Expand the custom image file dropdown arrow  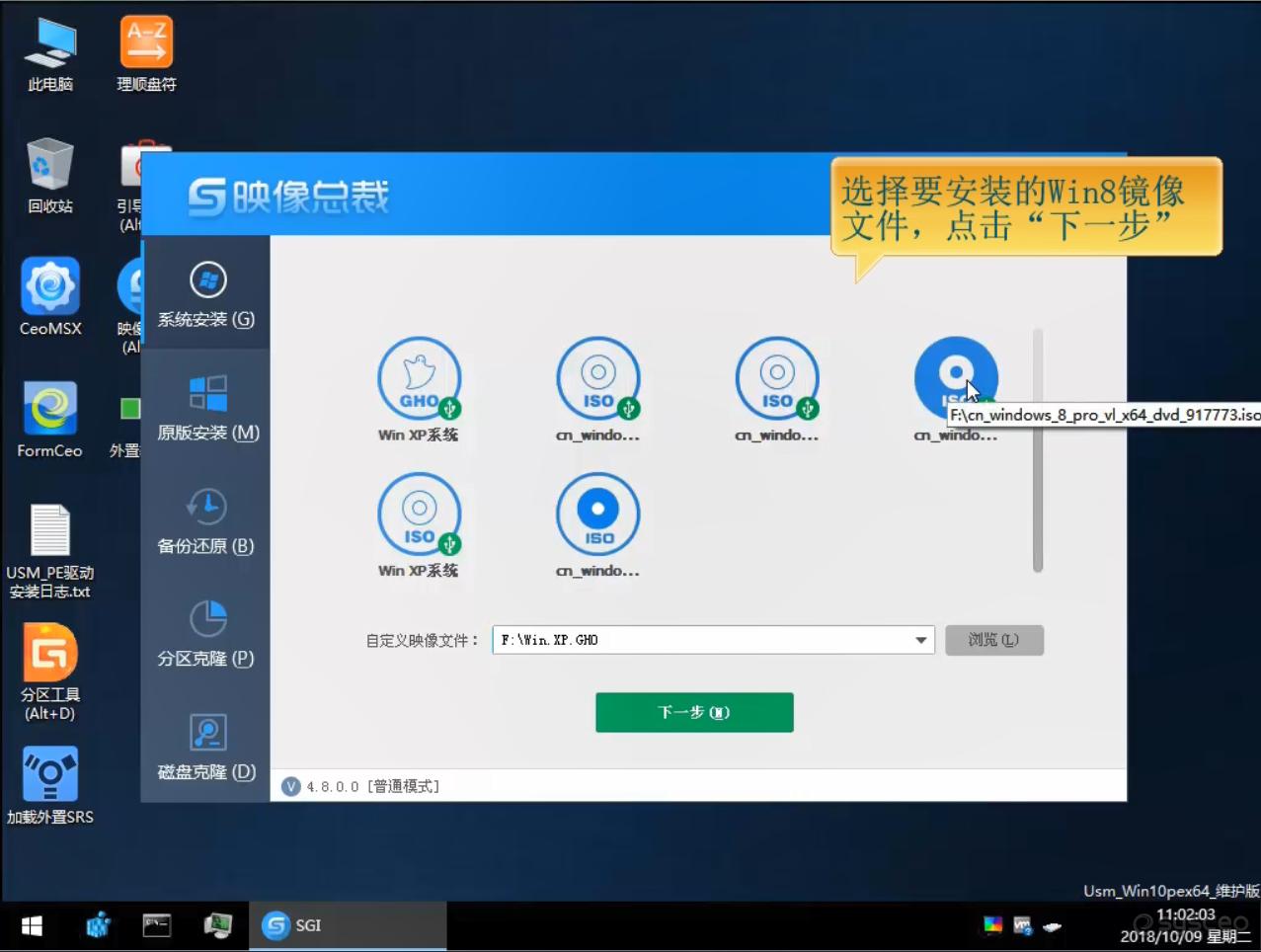(x=920, y=640)
